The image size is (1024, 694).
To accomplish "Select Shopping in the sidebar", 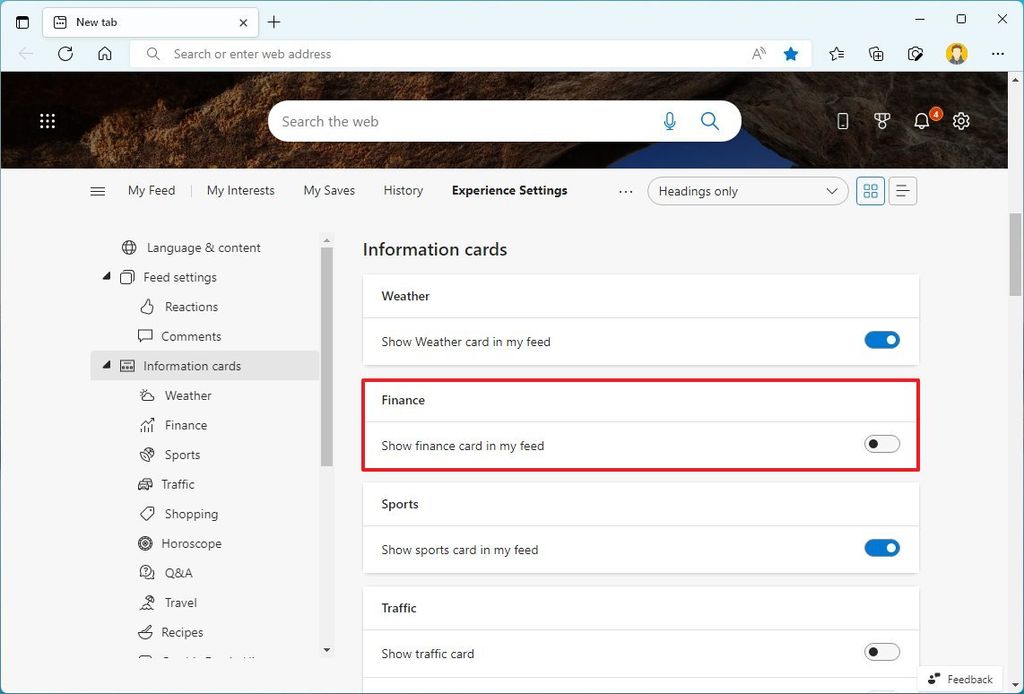I will 190,513.
